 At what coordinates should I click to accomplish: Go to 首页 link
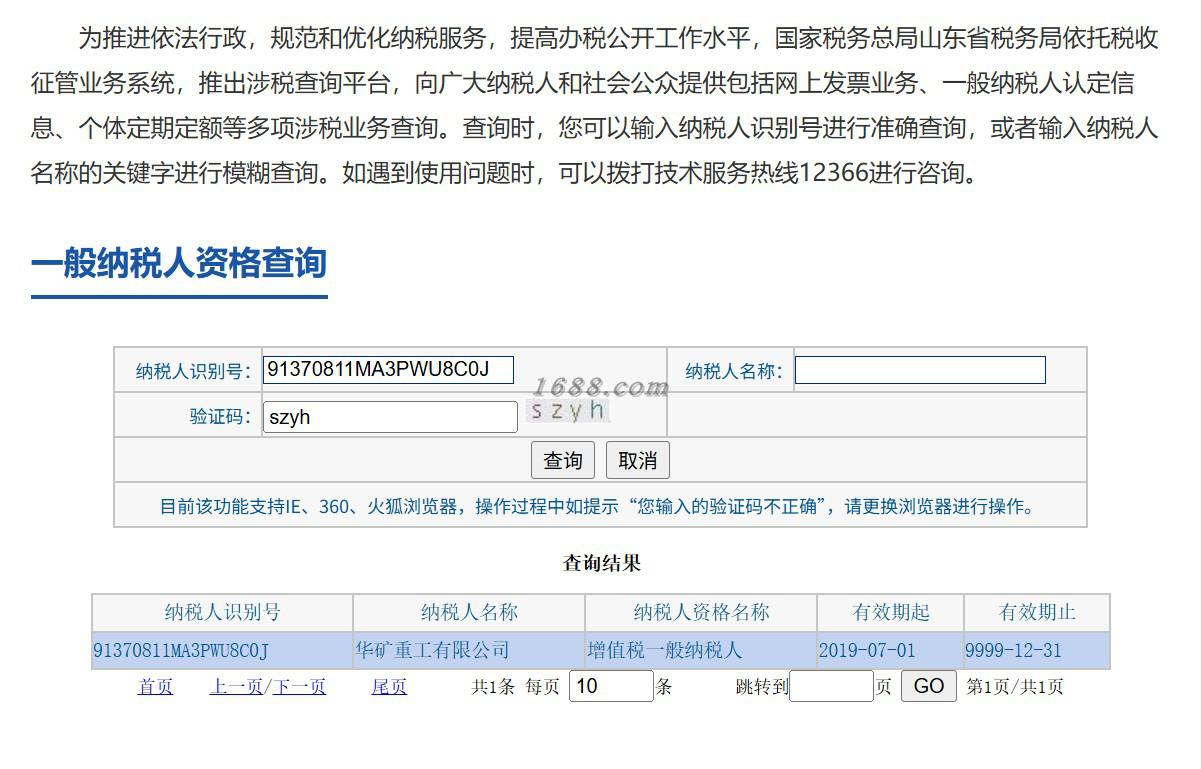click(x=155, y=687)
